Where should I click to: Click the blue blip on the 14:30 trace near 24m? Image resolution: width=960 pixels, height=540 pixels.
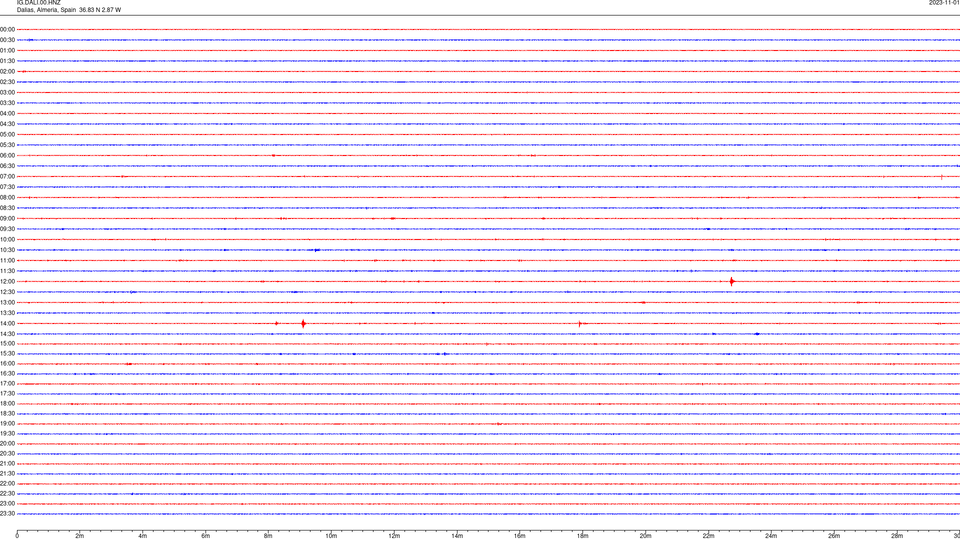pyautogui.click(x=757, y=334)
